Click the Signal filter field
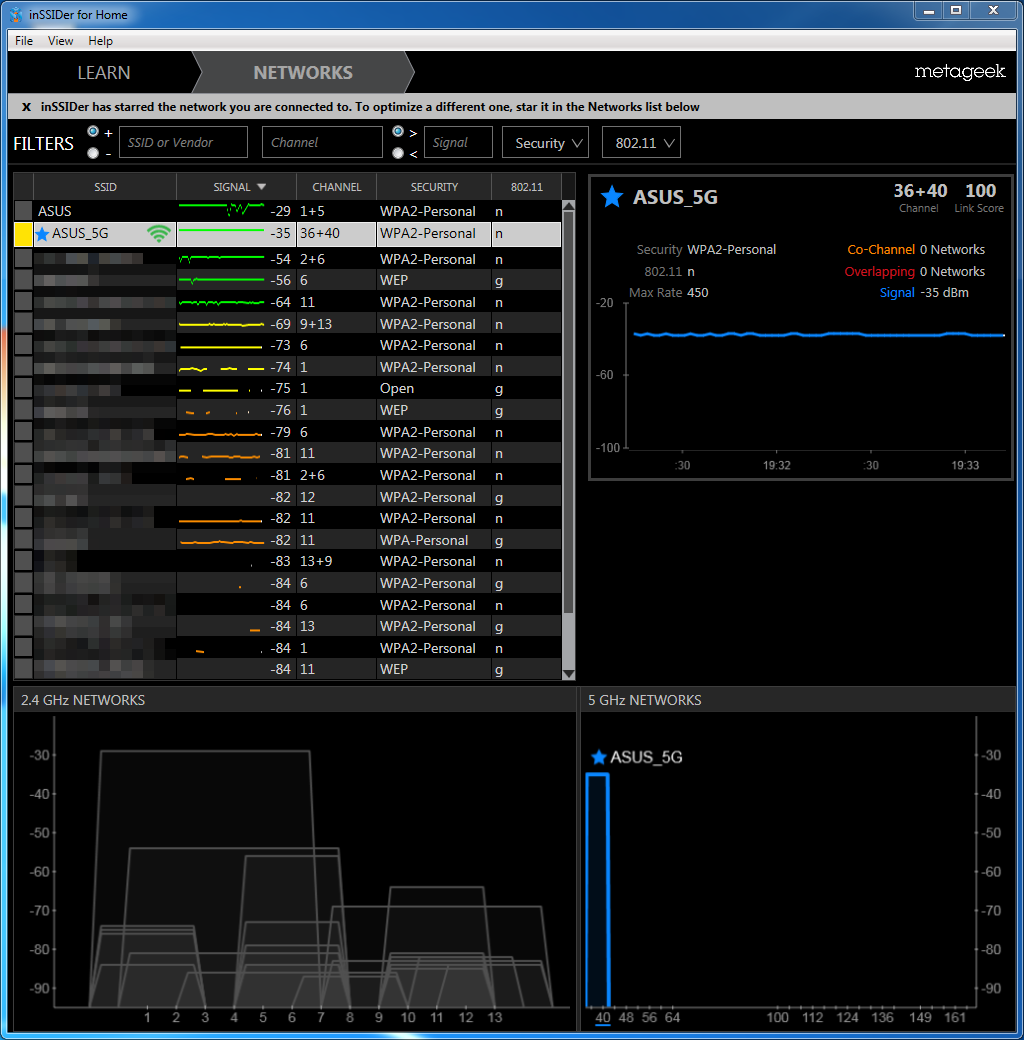The image size is (1024, 1040). click(x=458, y=142)
